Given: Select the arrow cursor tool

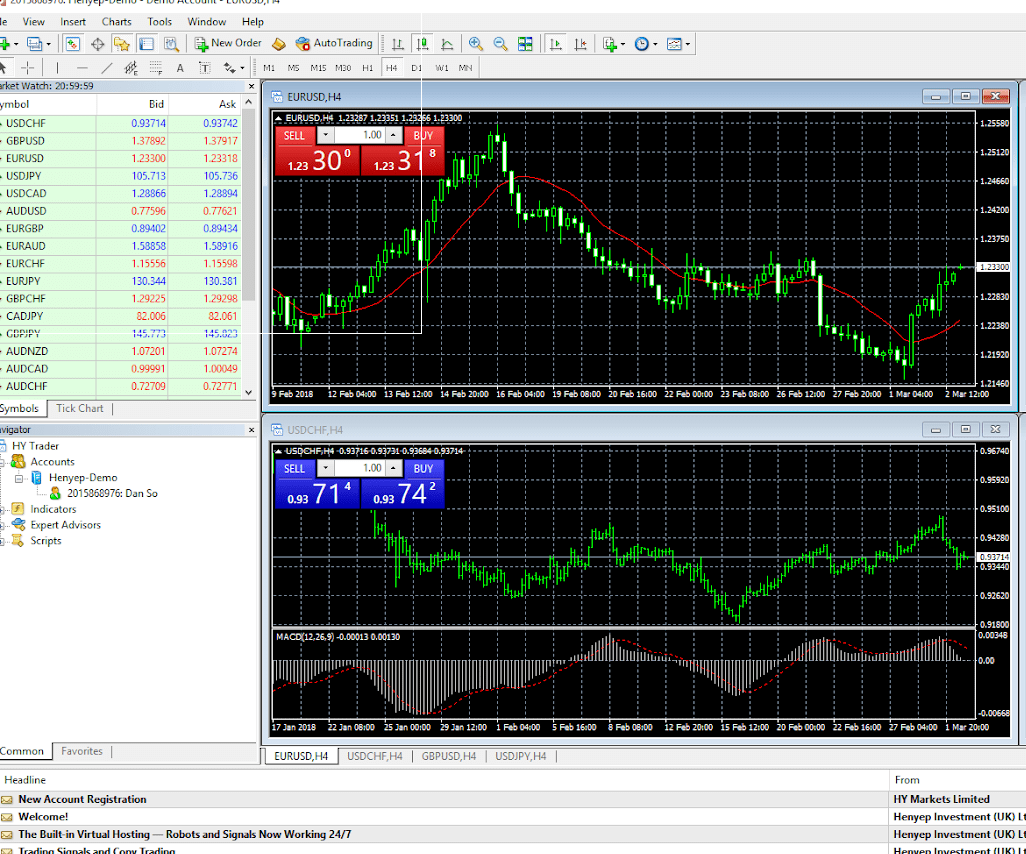Looking at the screenshot, I should coord(3,67).
